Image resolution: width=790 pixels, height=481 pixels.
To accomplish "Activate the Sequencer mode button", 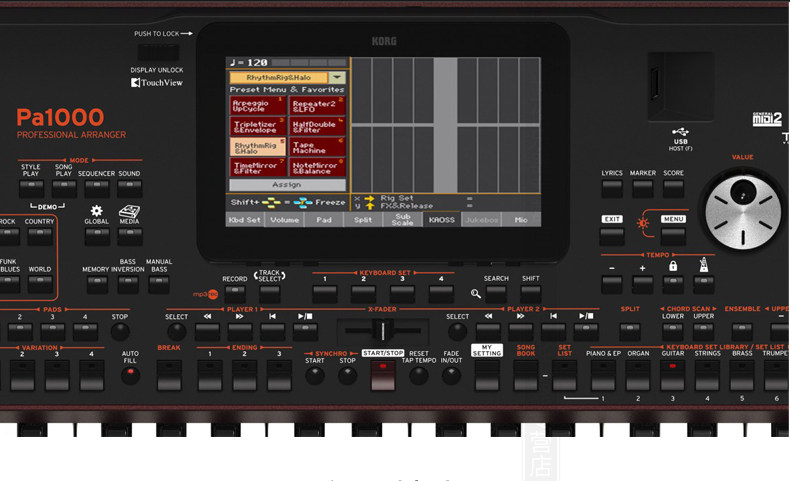I will point(97,189).
